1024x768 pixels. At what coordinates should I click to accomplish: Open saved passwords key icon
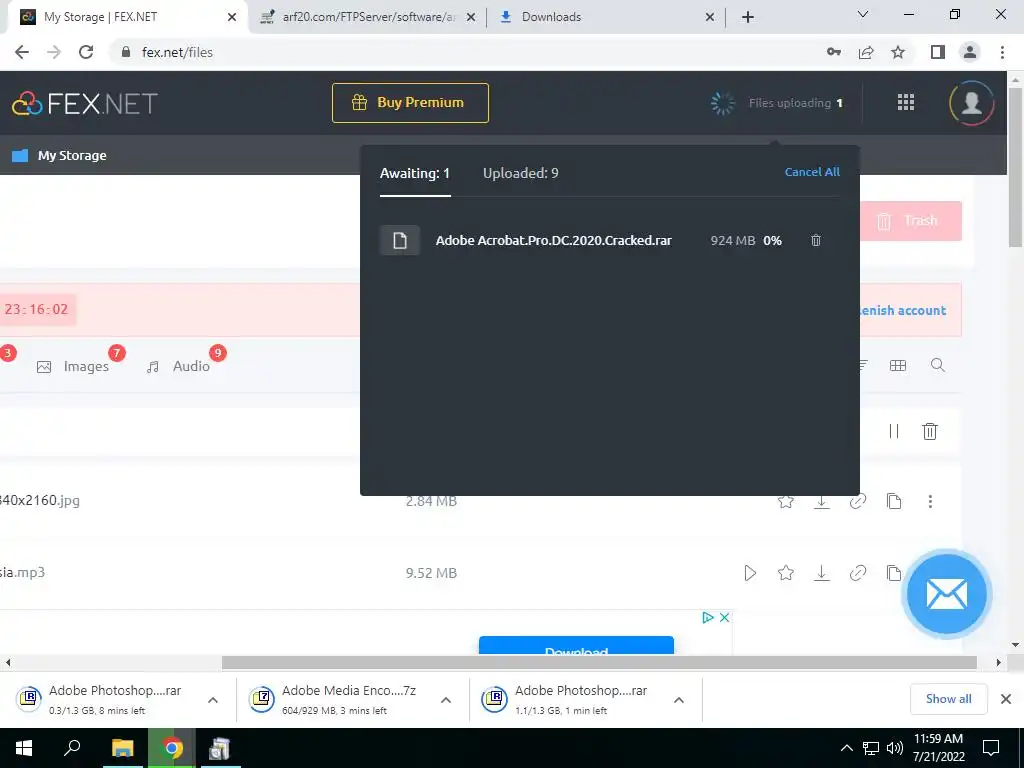click(834, 52)
